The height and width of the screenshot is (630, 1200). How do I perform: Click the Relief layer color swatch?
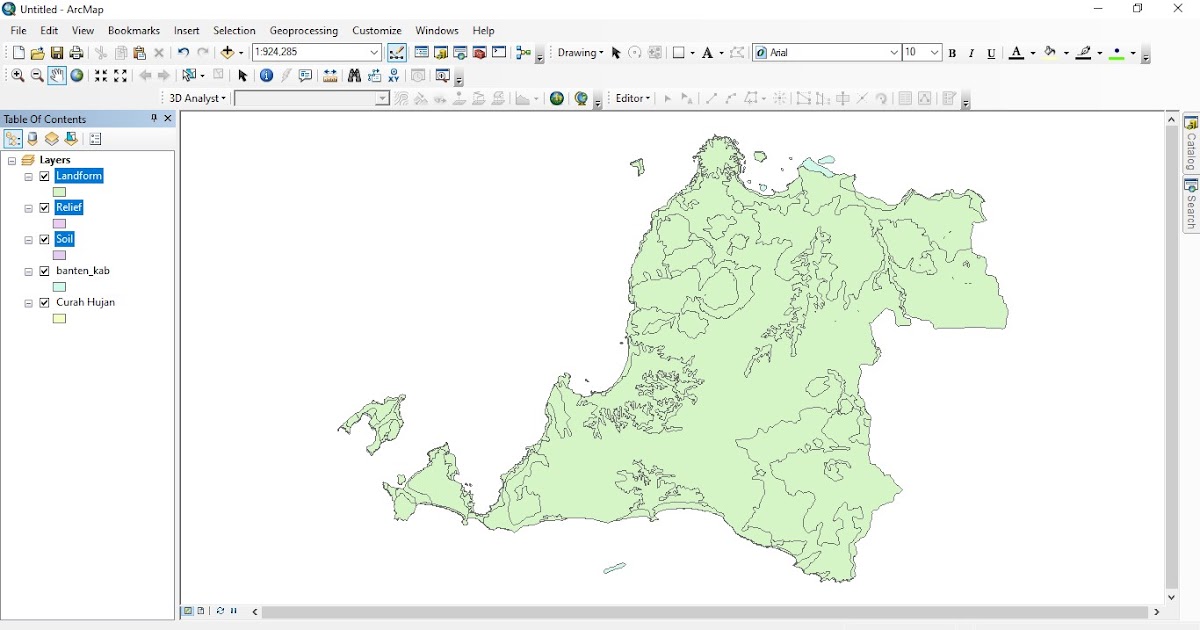[60, 222]
